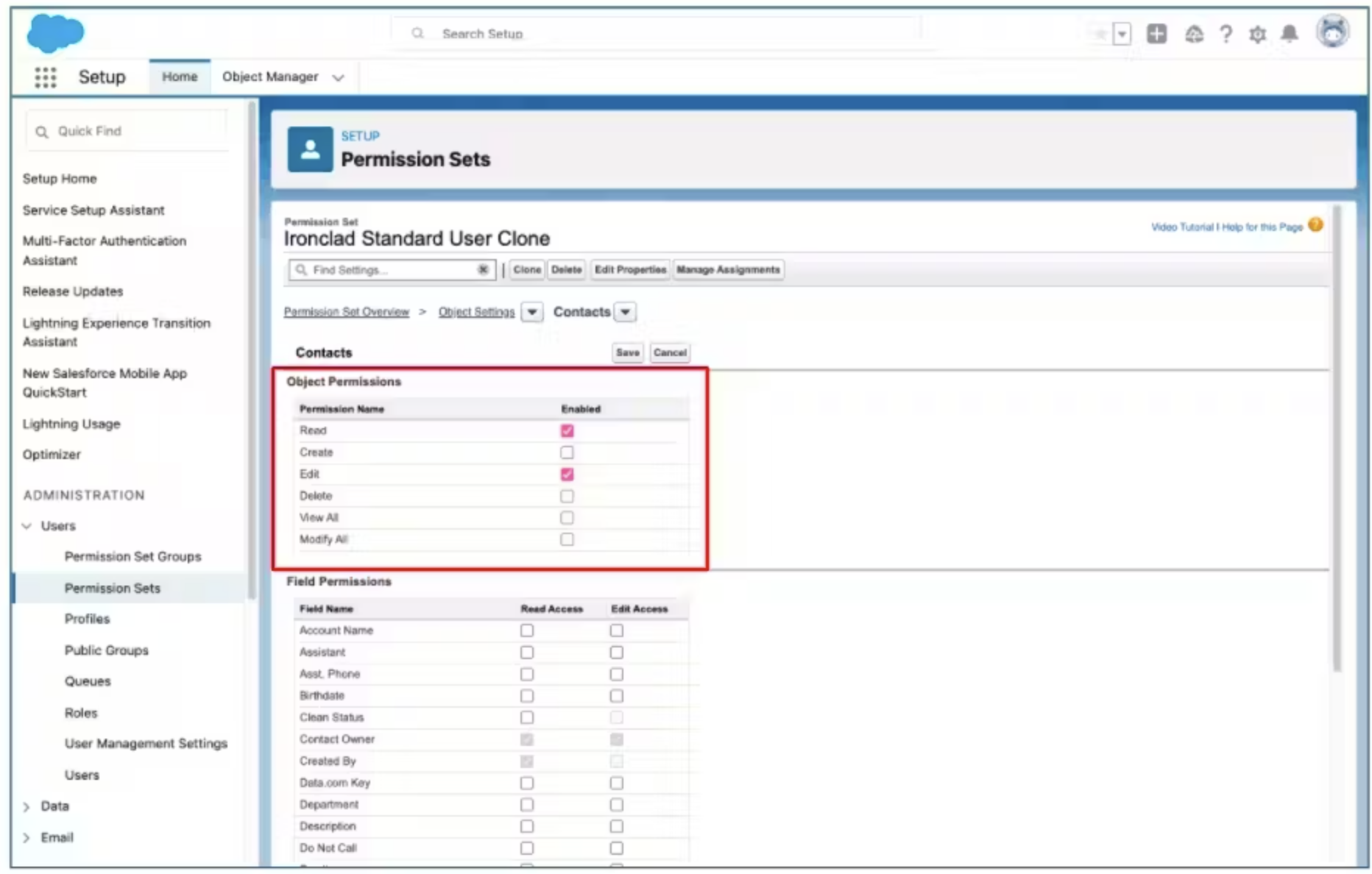This screenshot has width=1372, height=874.
Task: Focus the Quick Find field
Action: 127,132
